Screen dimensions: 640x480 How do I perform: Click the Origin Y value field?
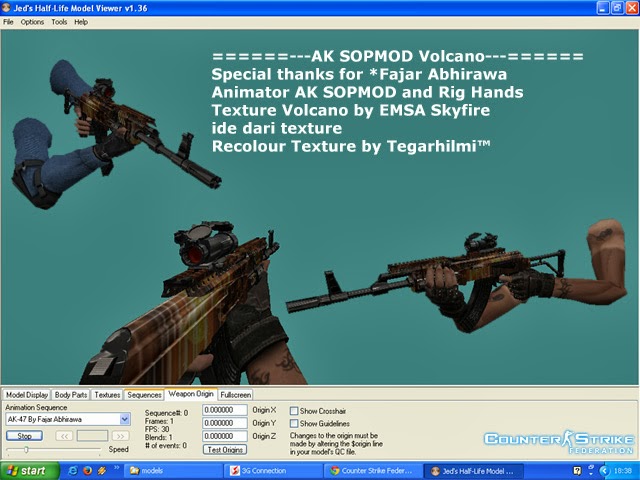coord(224,423)
